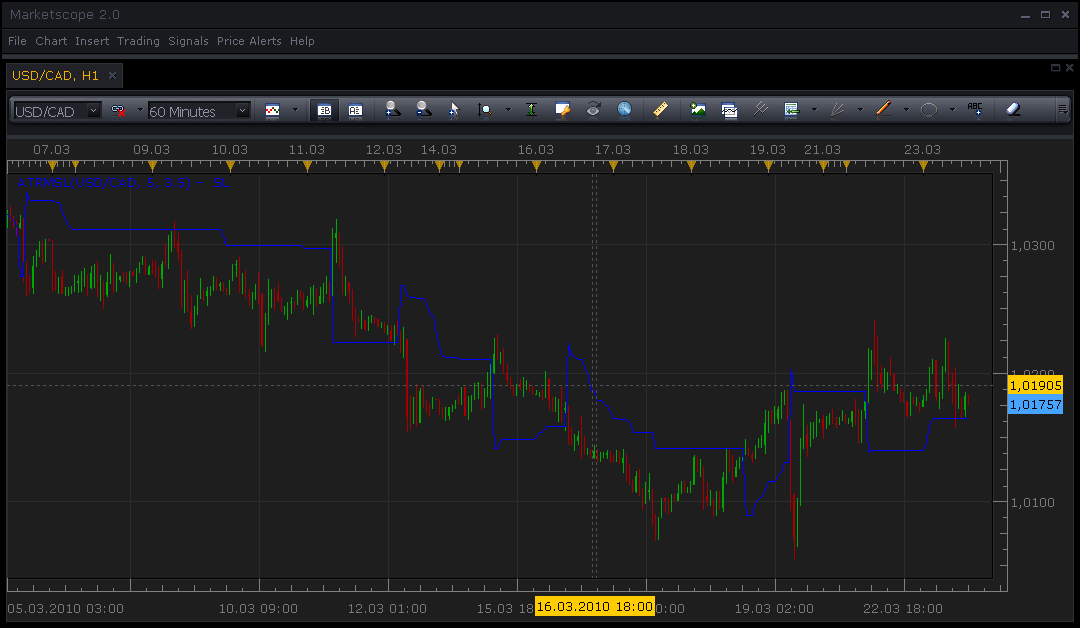The height and width of the screenshot is (628, 1080).
Task: Open the Insert menu
Action: (x=92, y=41)
